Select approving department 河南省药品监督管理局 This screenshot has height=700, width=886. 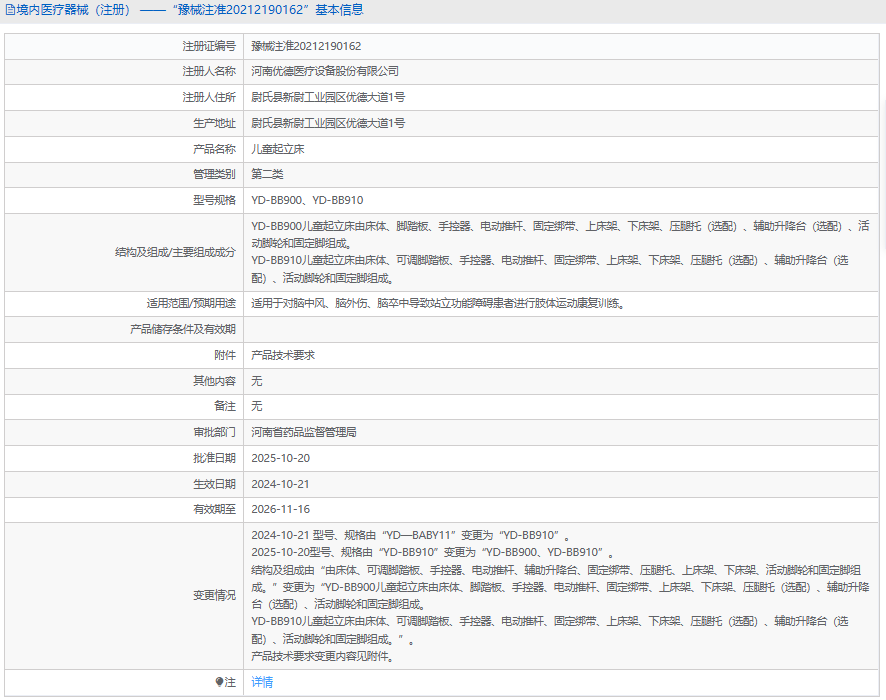tap(304, 432)
